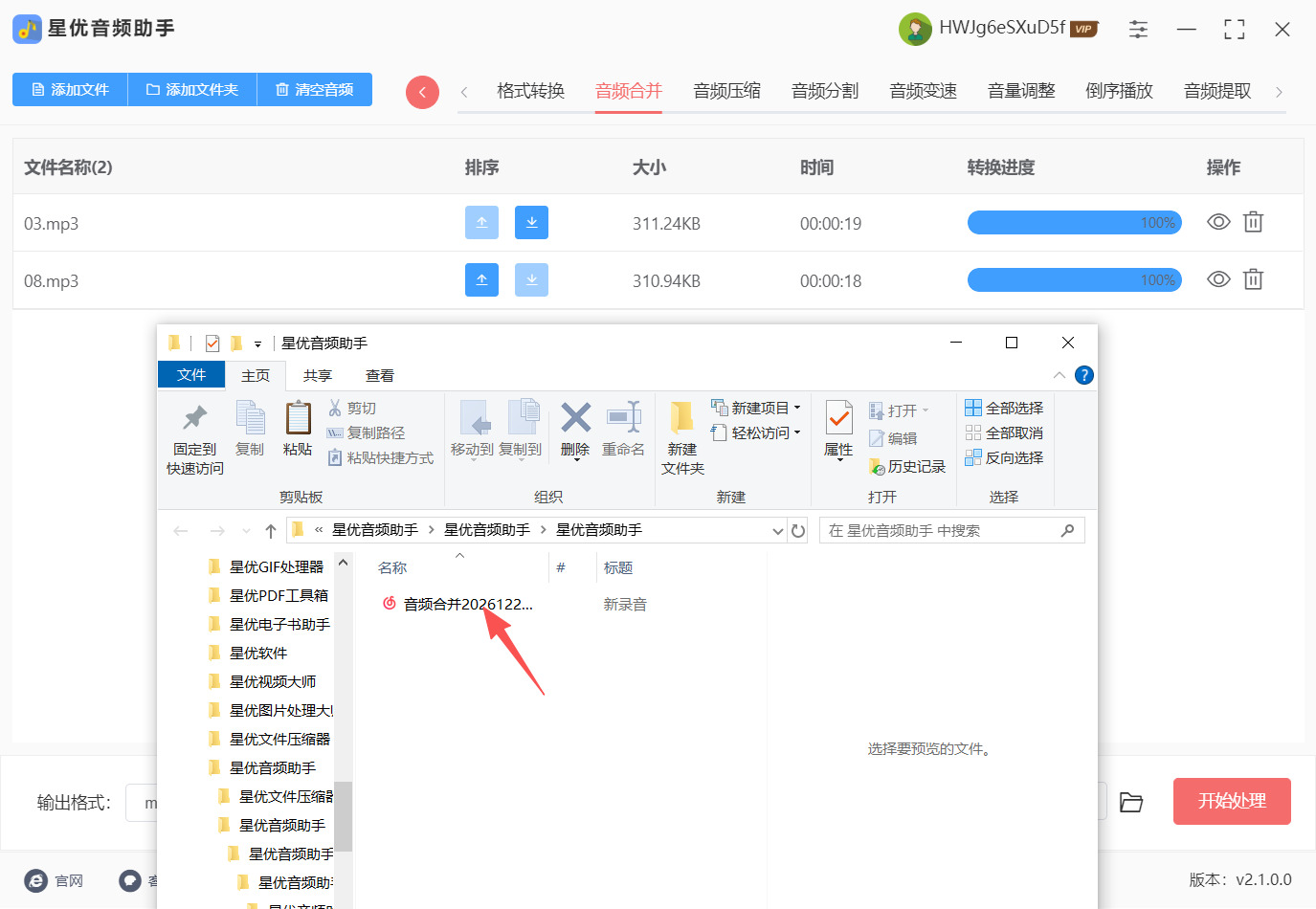Expand the Open dropdown in Explorer ribbon
1316x909 pixels.
926,410
